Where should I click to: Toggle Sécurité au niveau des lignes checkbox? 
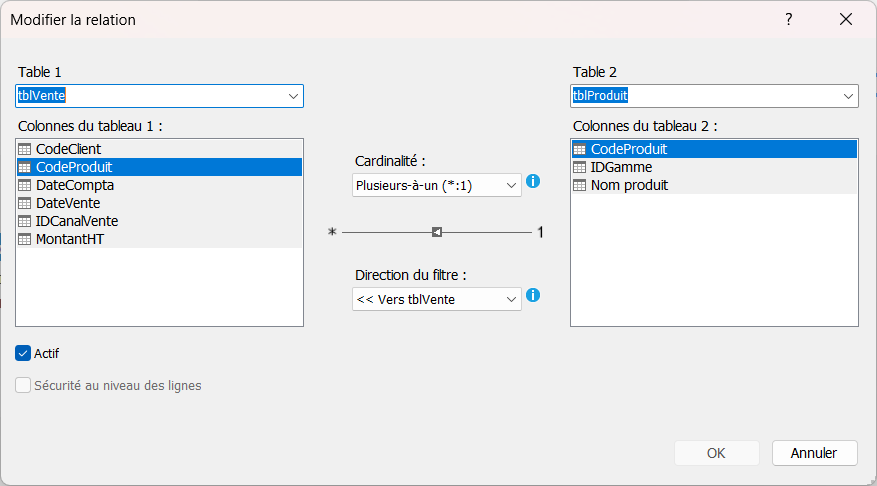point(23,385)
